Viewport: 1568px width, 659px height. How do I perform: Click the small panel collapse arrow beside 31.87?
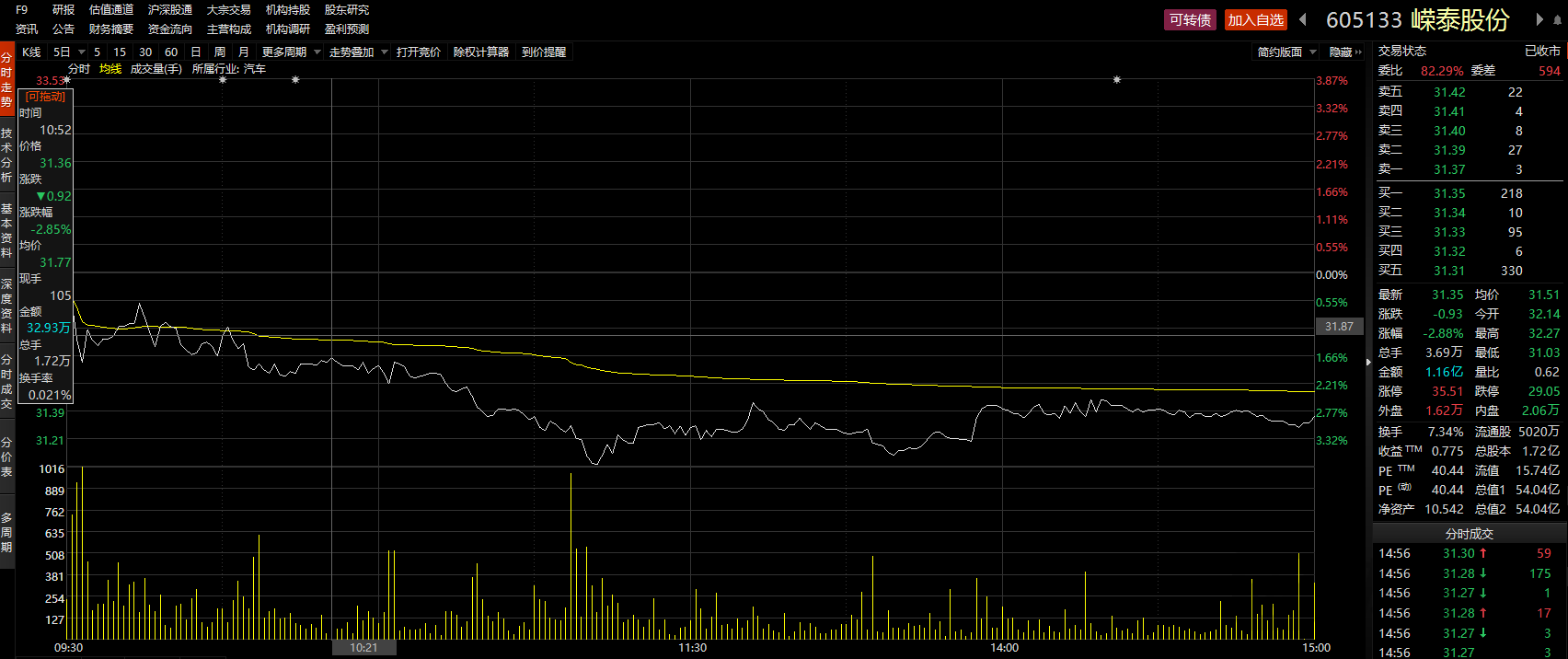pos(1368,363)
